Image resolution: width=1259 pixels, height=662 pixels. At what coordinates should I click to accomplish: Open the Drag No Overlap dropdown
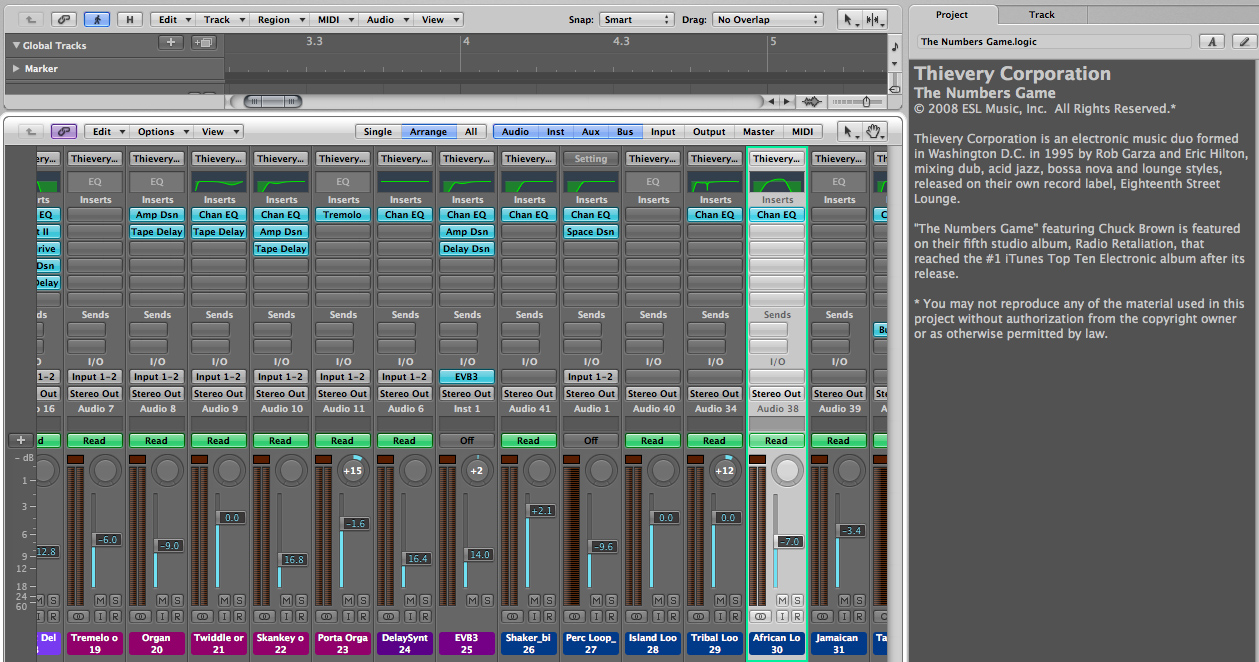tap(767, 19)
